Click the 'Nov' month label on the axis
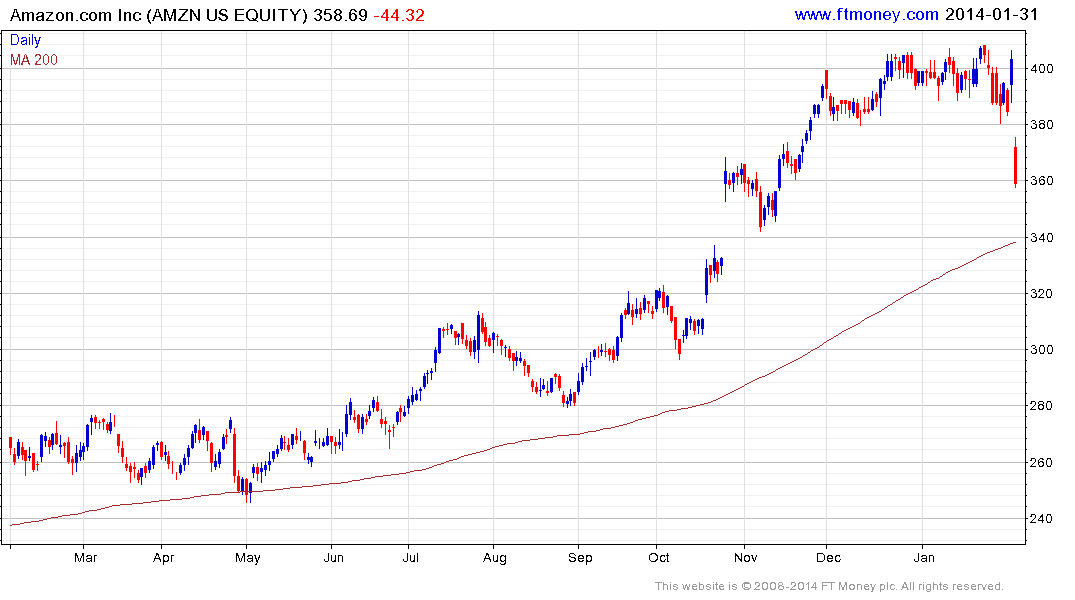This screenshot has height=600, width=1075. click(x=745, y=557)
